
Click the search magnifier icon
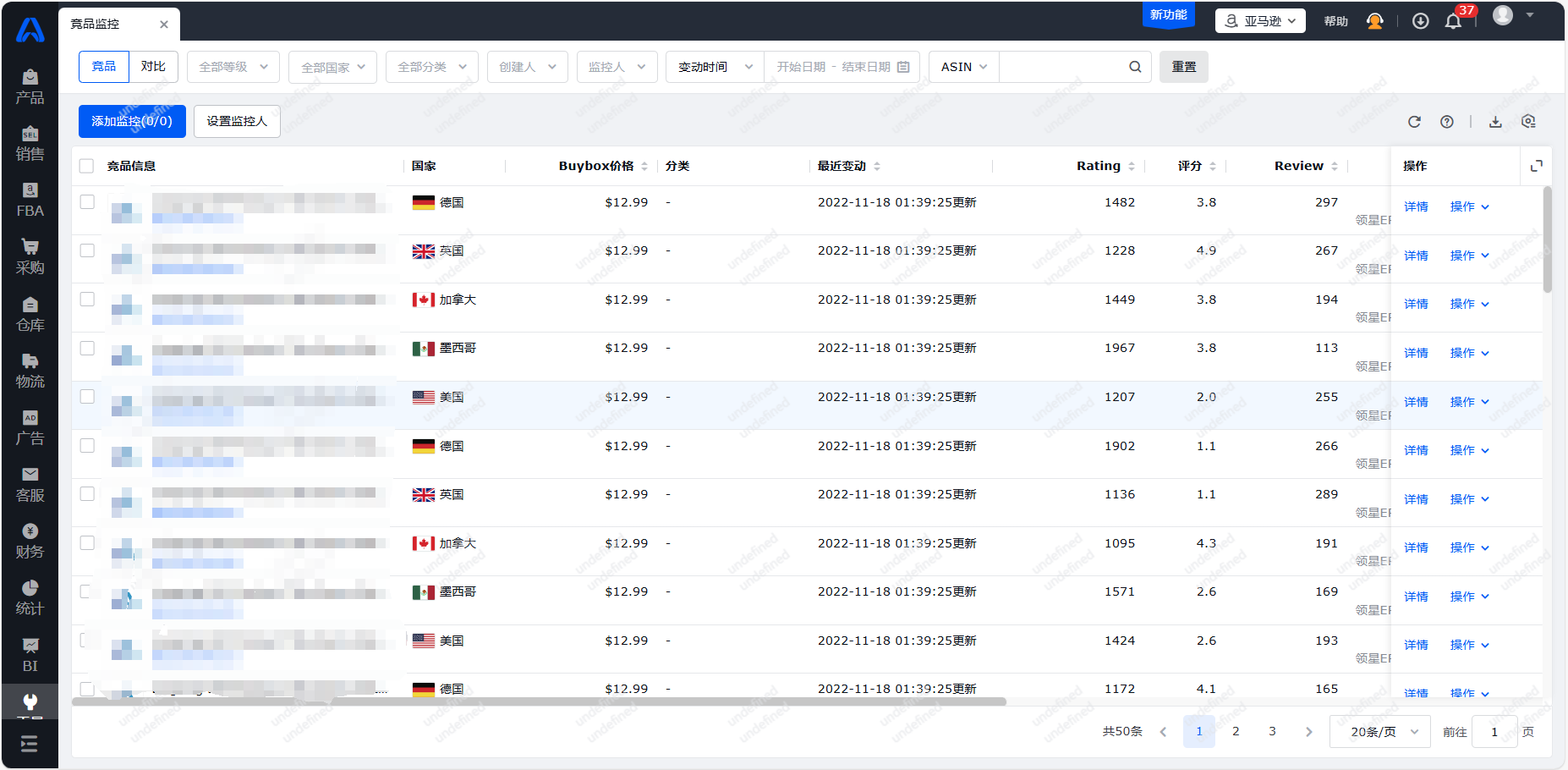pyautogui.click(x=1135, y=67)
